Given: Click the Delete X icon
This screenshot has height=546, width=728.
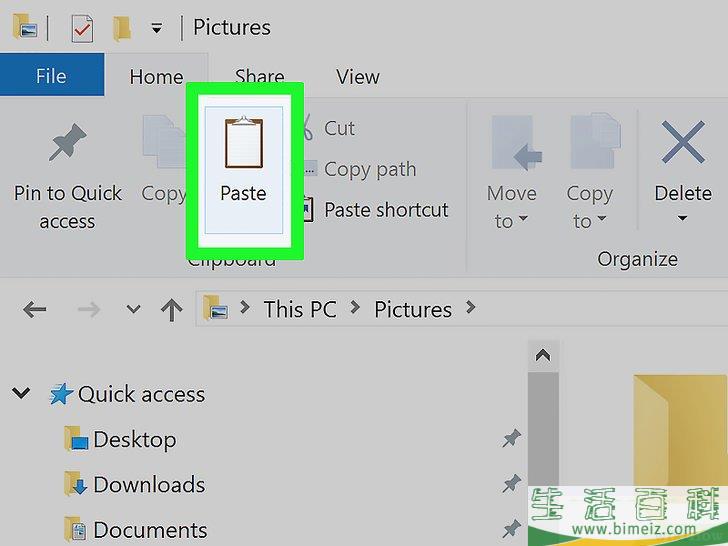Looking at the screenshot, I should click(683, 142).
